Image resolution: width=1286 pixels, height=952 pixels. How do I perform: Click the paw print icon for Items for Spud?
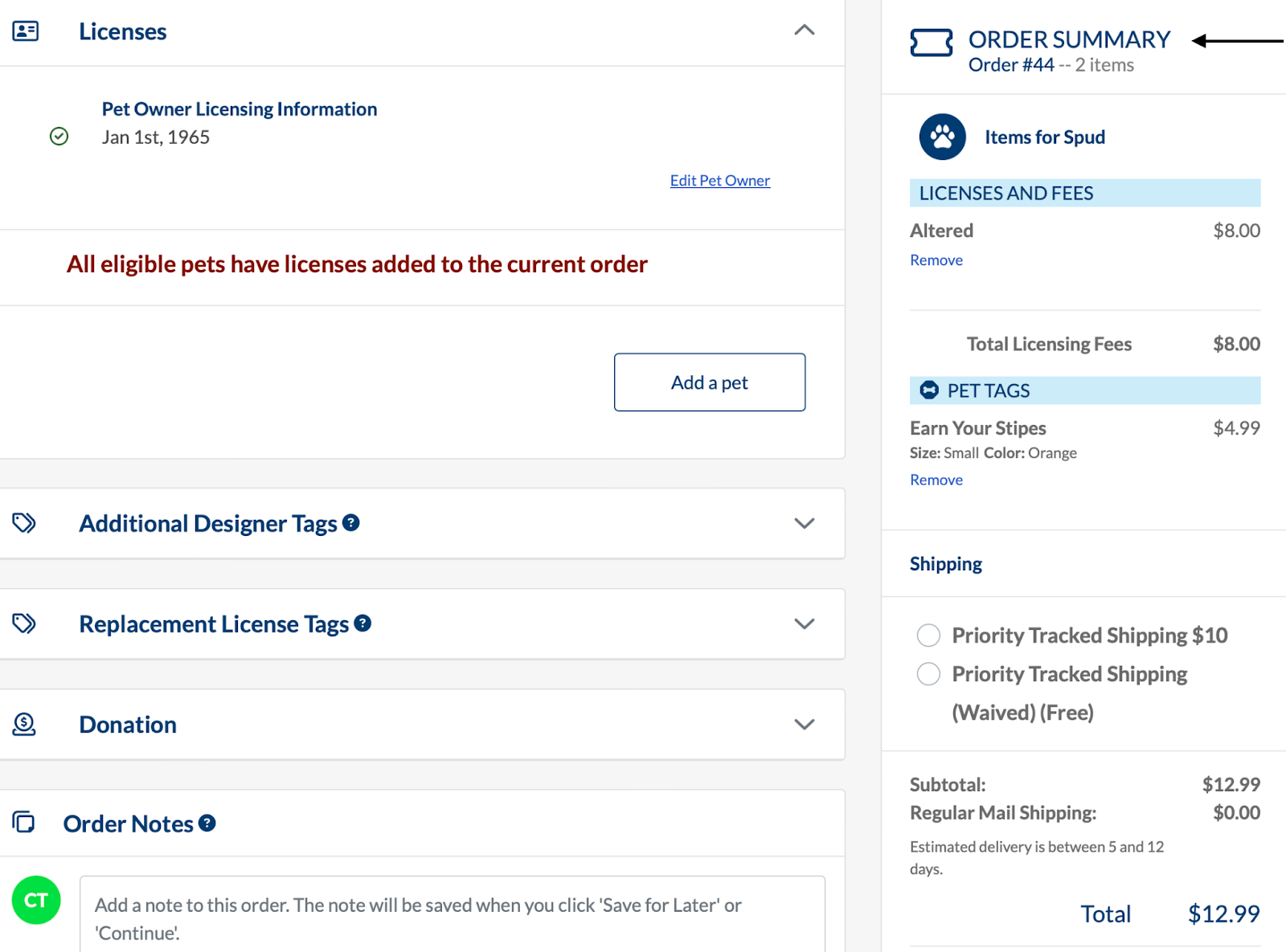[x=942, y=137]
